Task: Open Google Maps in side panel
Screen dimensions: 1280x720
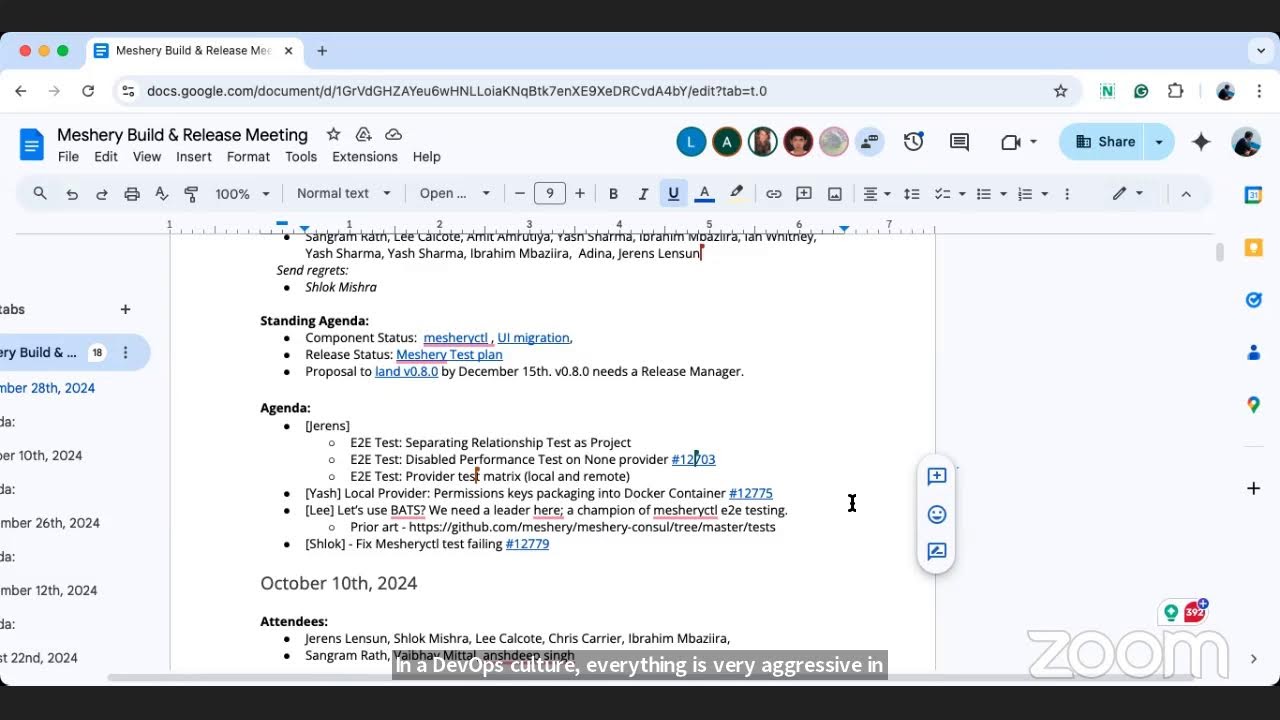Action: coord(1253,405)
